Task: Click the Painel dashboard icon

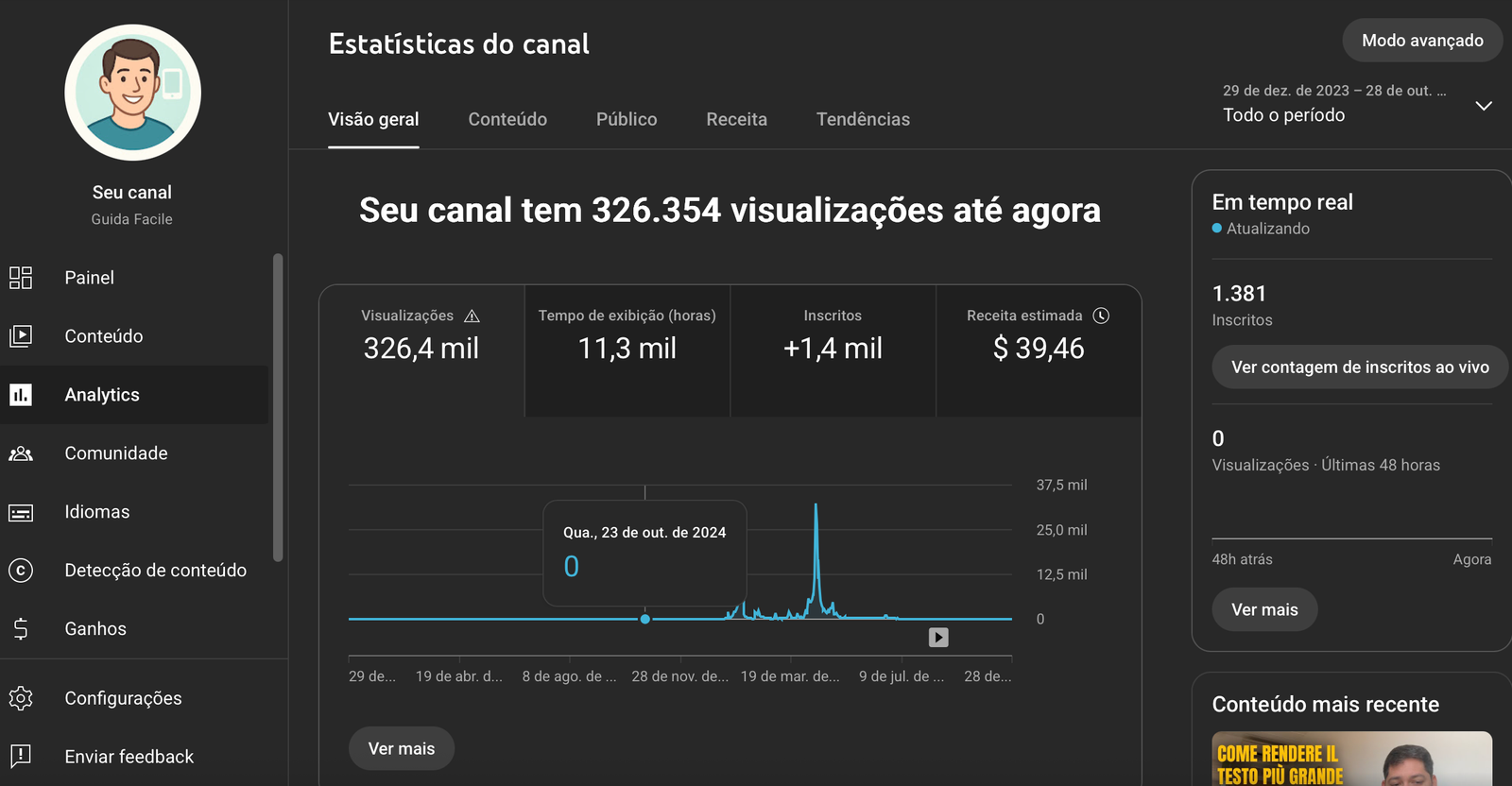Action: (21, 278)
